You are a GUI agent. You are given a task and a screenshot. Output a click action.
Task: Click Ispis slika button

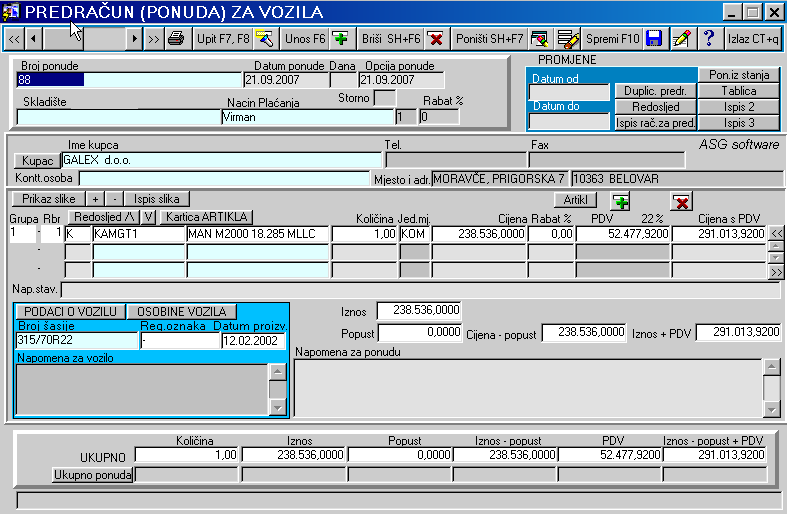[x=157, y=199]
